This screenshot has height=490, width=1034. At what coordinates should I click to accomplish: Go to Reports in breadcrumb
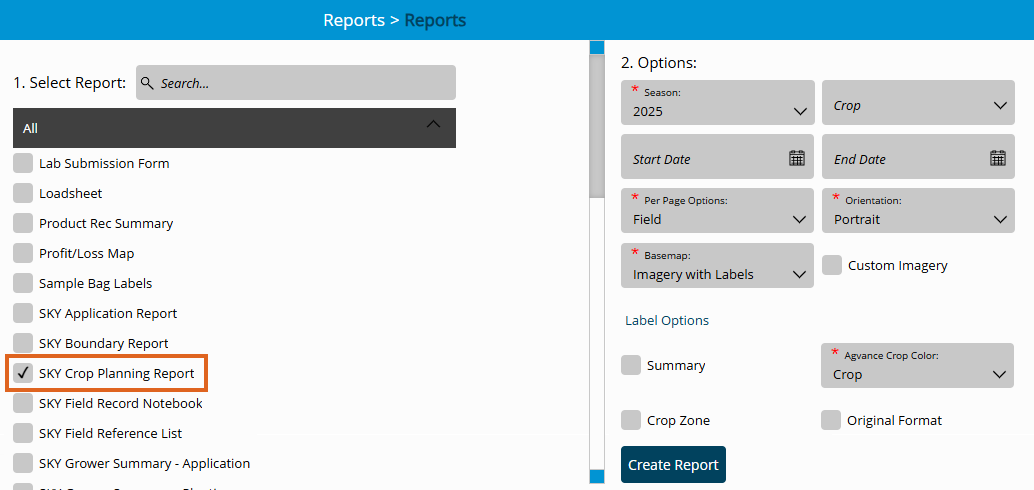pyautogui.click(x=353, y=20)
